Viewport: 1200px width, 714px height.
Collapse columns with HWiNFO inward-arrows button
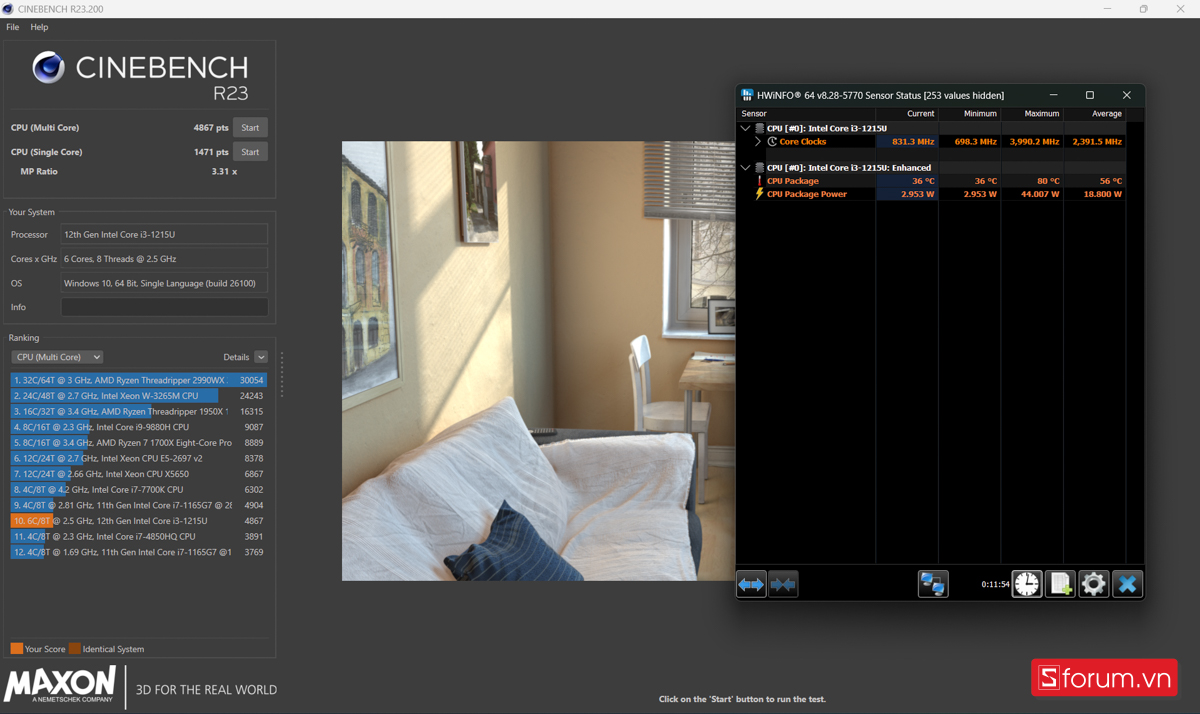click(784, 584)
